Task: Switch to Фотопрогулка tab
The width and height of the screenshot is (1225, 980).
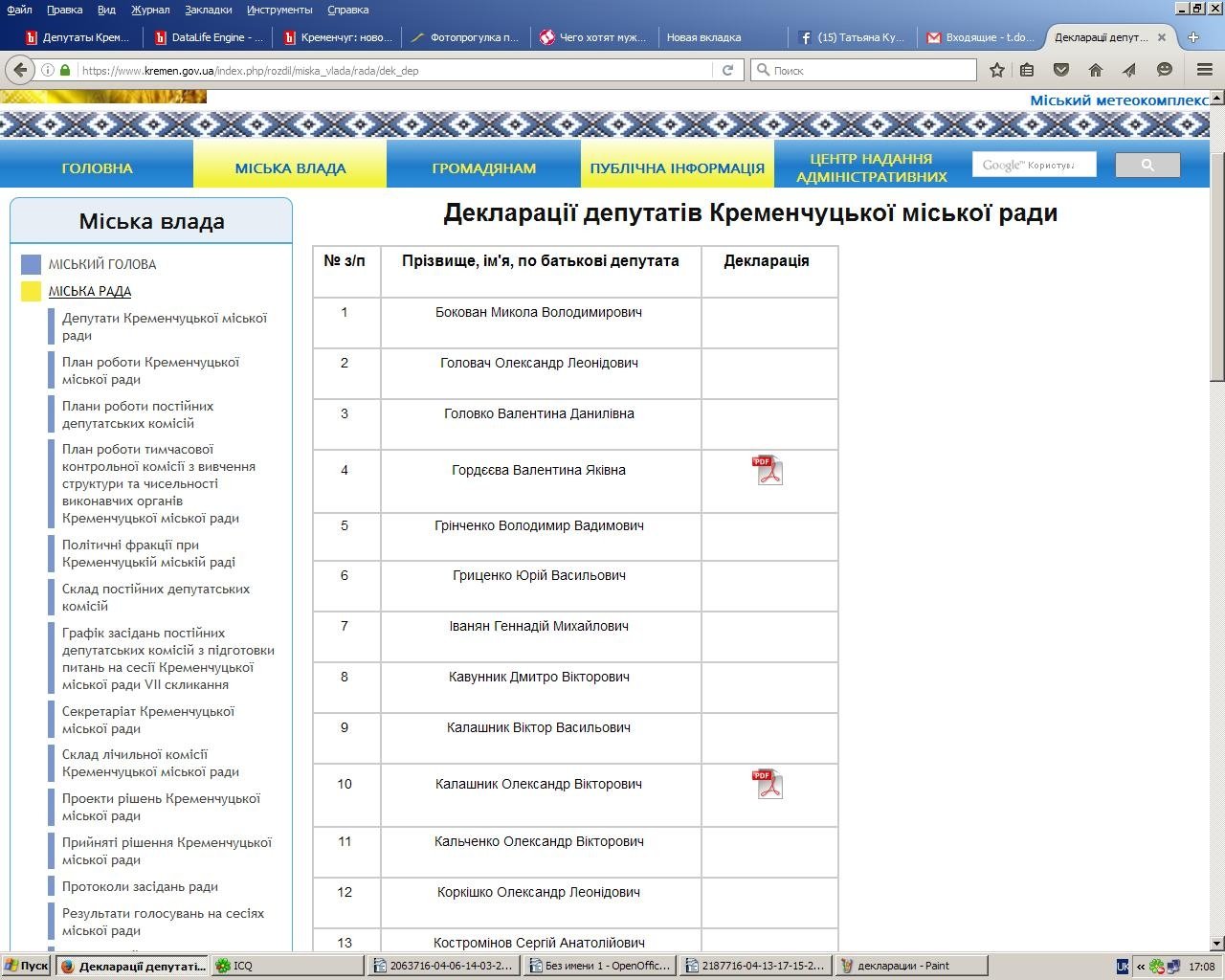Action: click(466, 37)
